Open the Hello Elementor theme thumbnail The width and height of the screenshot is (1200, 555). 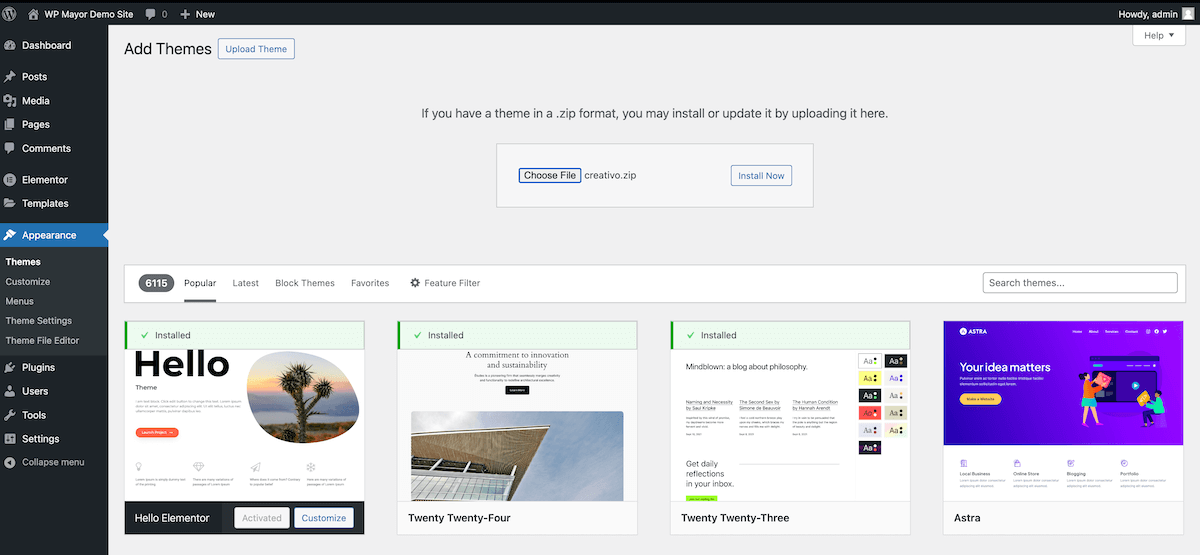click(244, 425)
